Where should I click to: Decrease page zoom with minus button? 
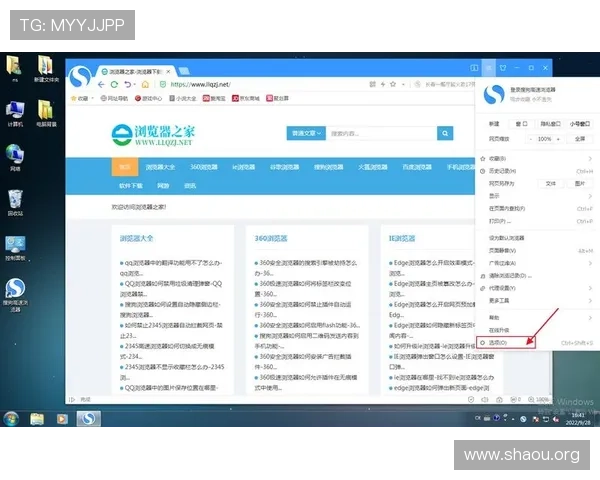tap(530, 139)
